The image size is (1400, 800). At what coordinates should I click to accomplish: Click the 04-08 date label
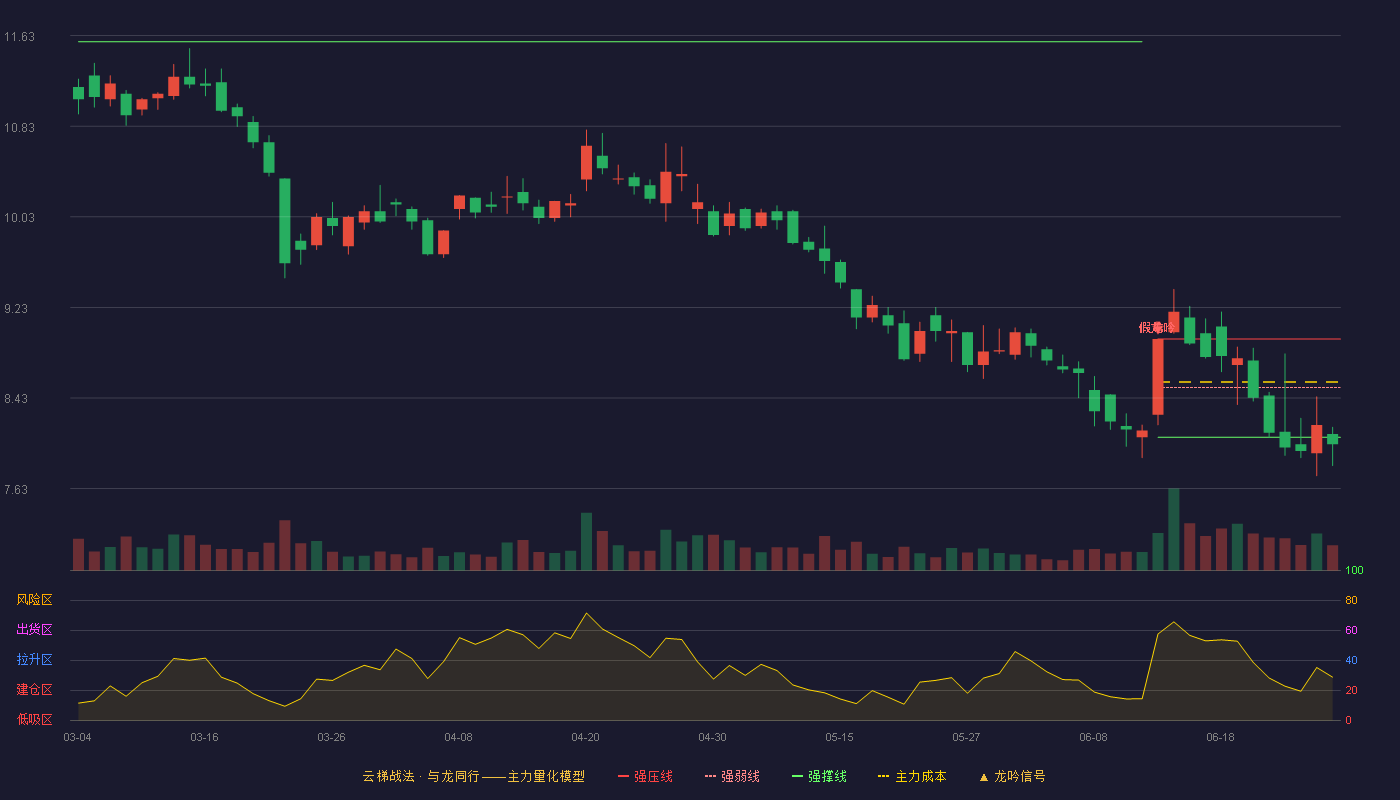tap(458, 737)
